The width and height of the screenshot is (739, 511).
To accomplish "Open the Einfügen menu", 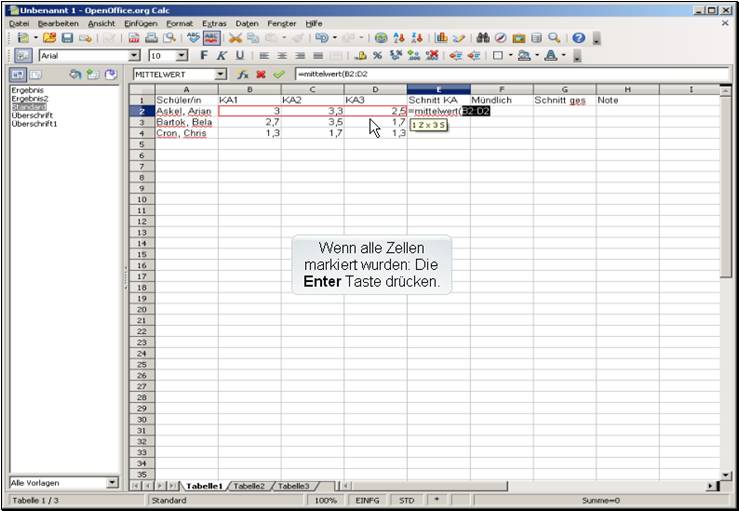I will point(140,22).
